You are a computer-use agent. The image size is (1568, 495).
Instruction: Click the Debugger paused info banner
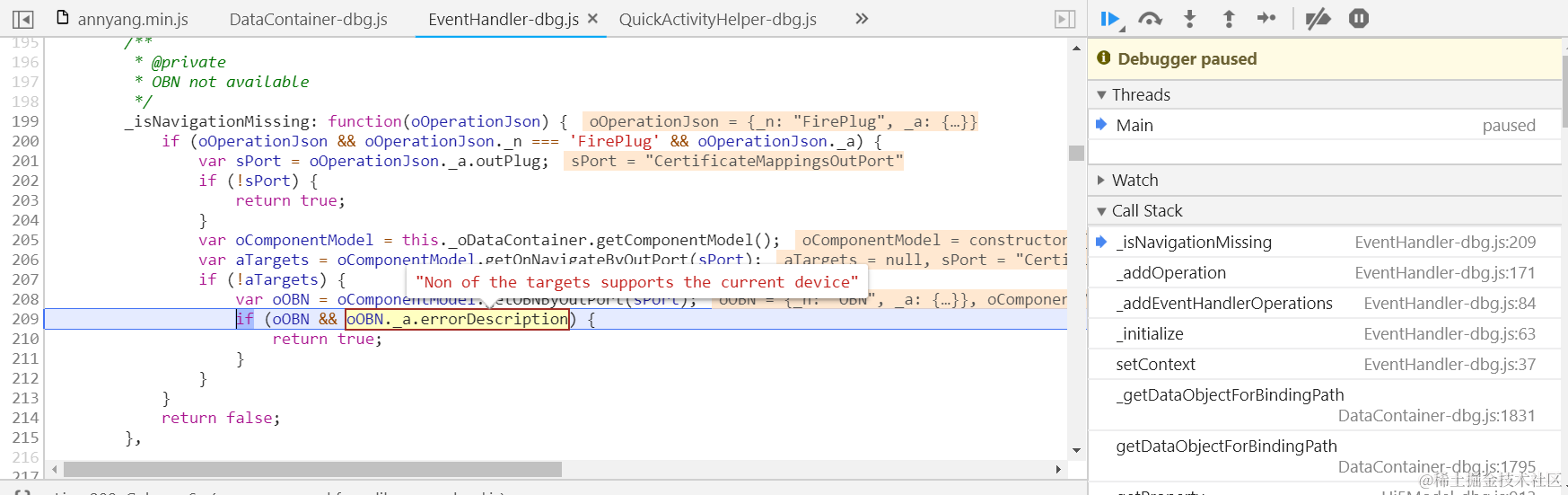[x=1325, y=58]
